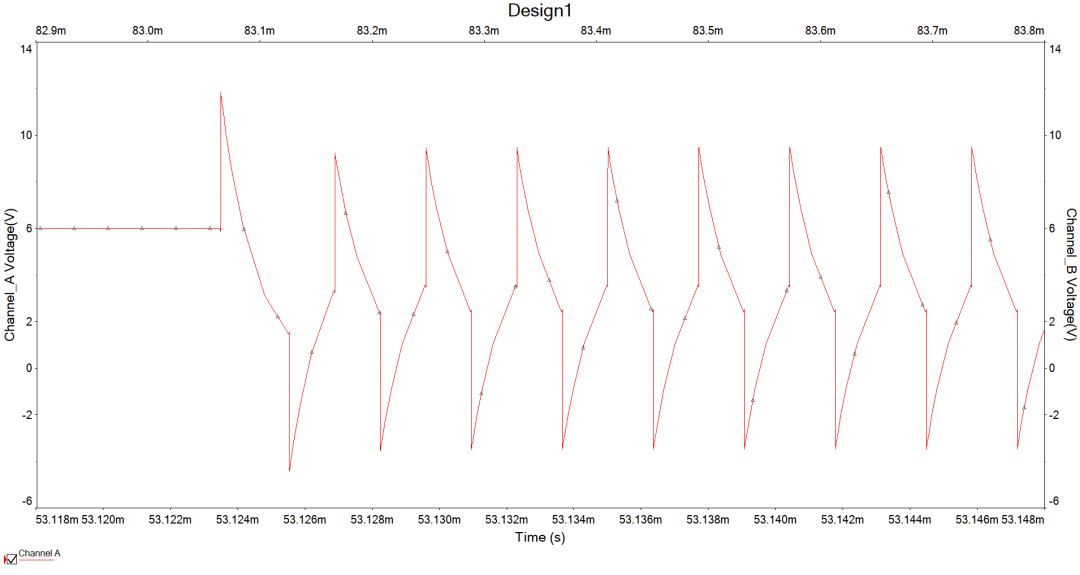
Task: Click the 53.136m time tick label
Action: (x=641, y=520)
